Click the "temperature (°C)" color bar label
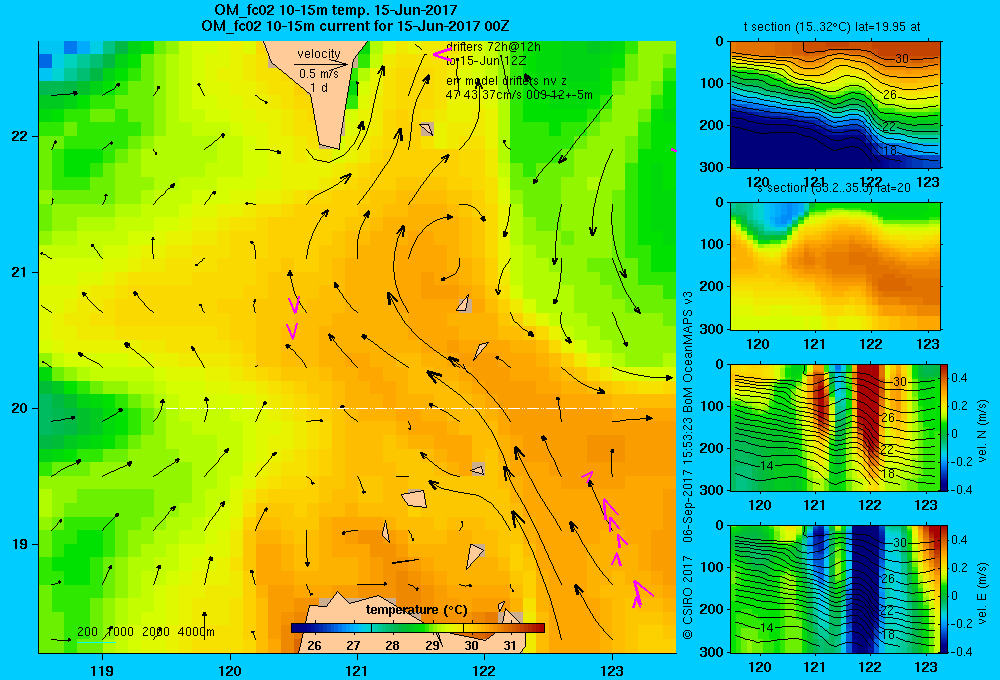Image resolution: width=1000 pixels, height=680 pixels. [x=416, y=610]
